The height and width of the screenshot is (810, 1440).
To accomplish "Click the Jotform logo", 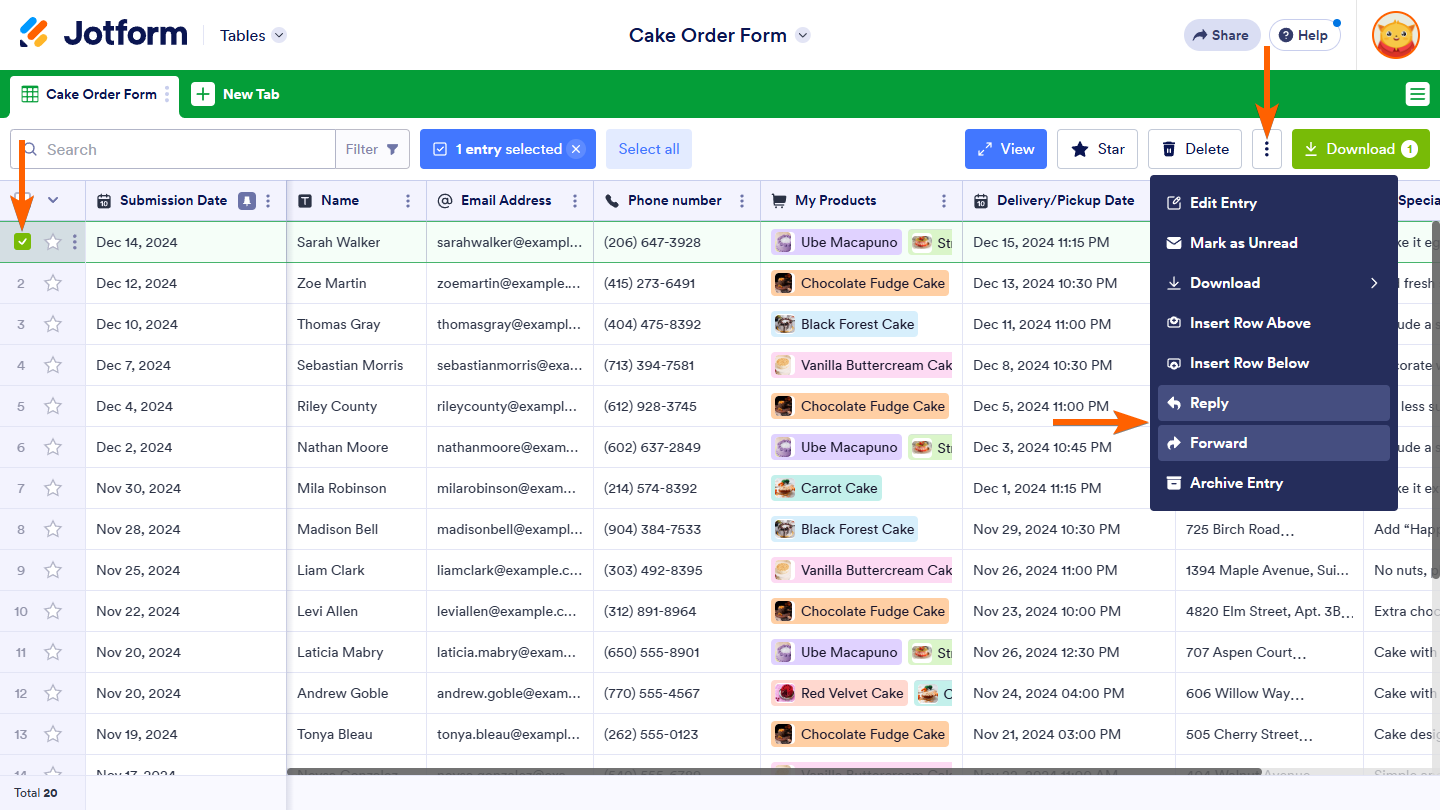I will (103, 34).
